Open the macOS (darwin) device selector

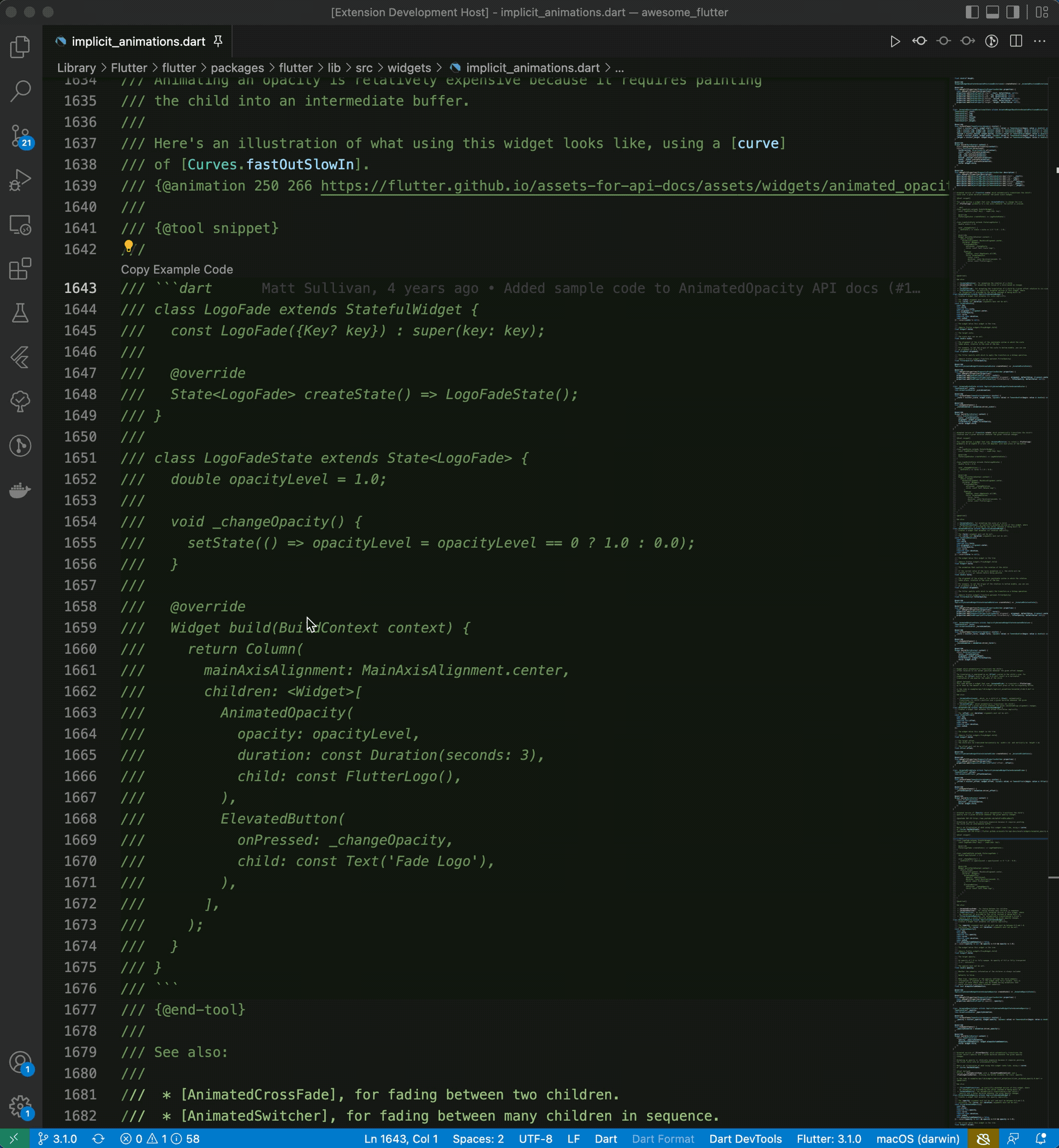pyautogui.click(x=918, y=1139)
